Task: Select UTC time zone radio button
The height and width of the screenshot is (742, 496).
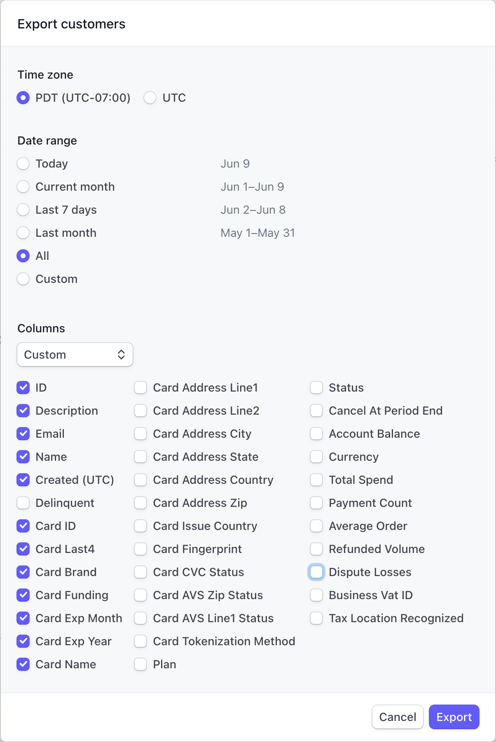Action: 150,98
